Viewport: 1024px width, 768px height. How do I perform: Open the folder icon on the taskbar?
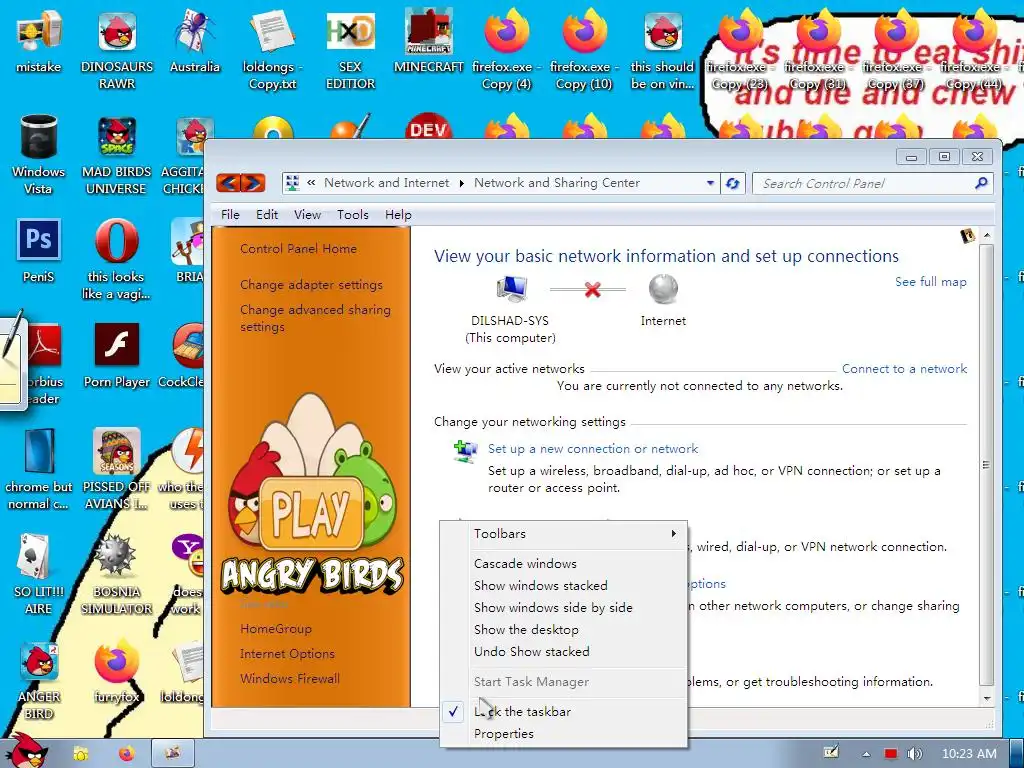pyautogui.click(x=81, y=754)
